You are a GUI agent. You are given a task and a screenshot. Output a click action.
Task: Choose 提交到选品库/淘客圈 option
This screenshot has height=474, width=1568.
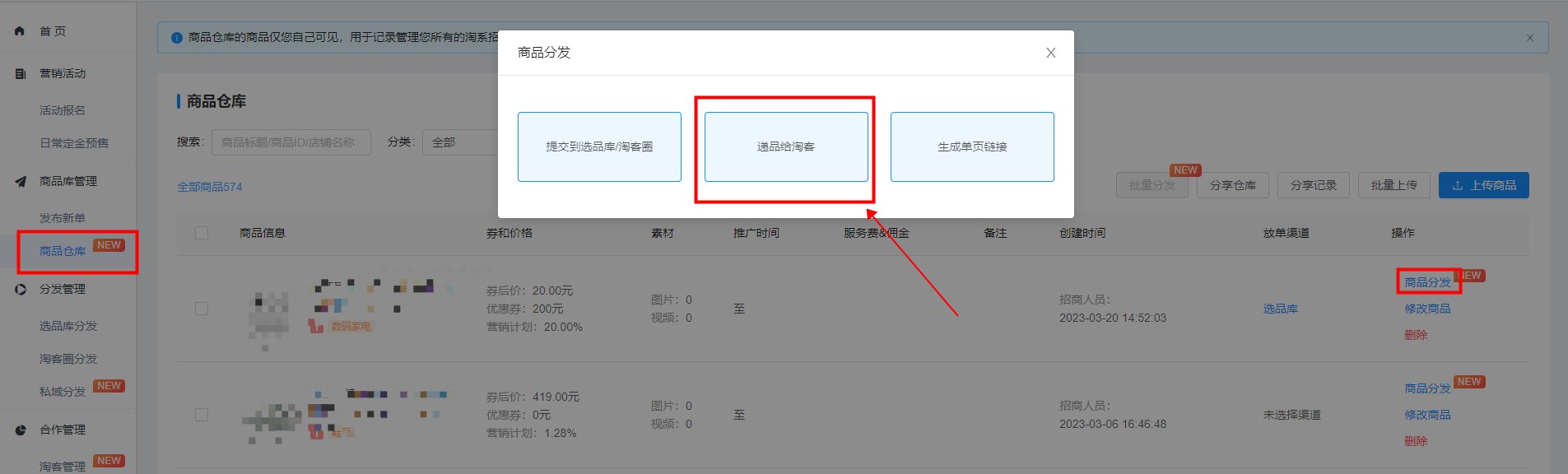pyautogui.click(x=599, y=147)
